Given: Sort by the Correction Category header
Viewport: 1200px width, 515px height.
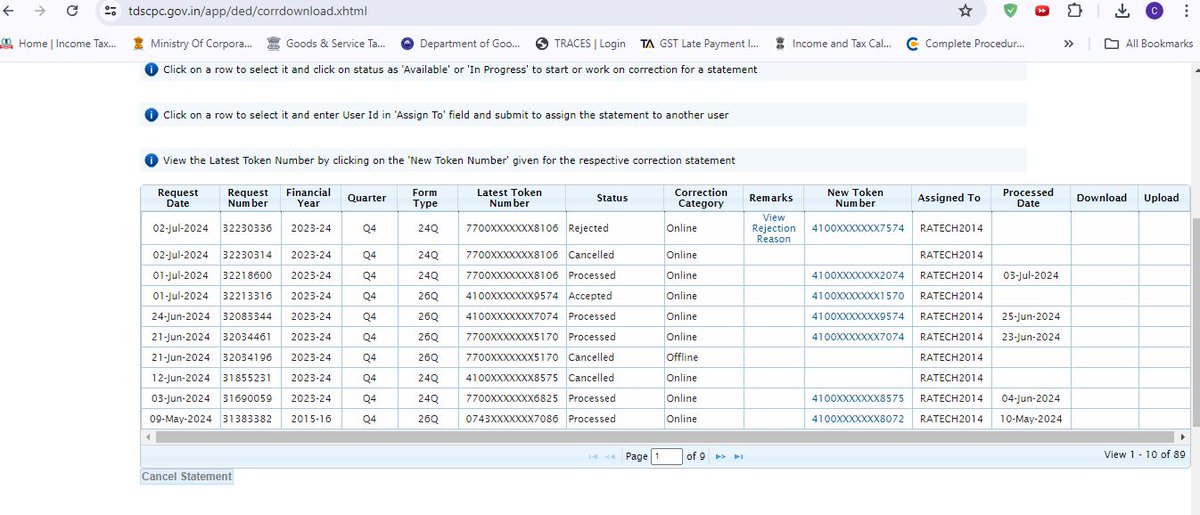Looking at the screenshot, I should [701, 198].
